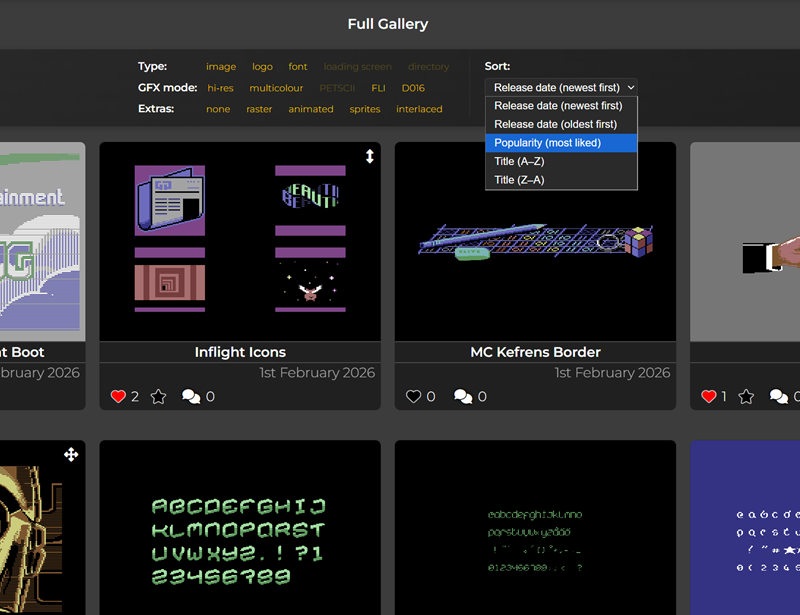This screenshot has width=800, height=615.
Task: Open comments bubble on Inflight Icons card
Action: pos(191,397)
